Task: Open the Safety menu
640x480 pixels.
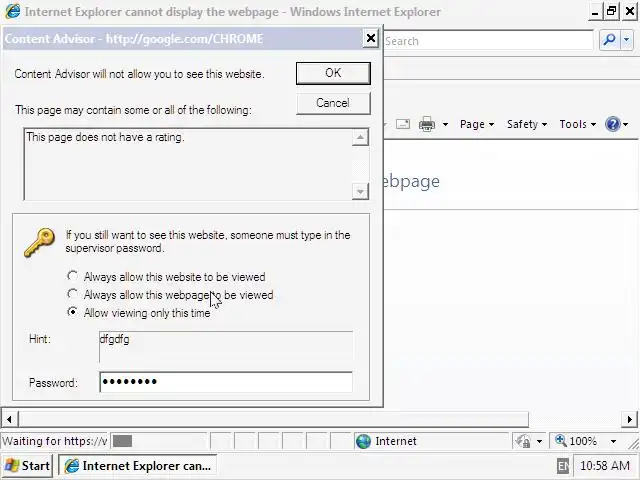Action: (527, 124)
